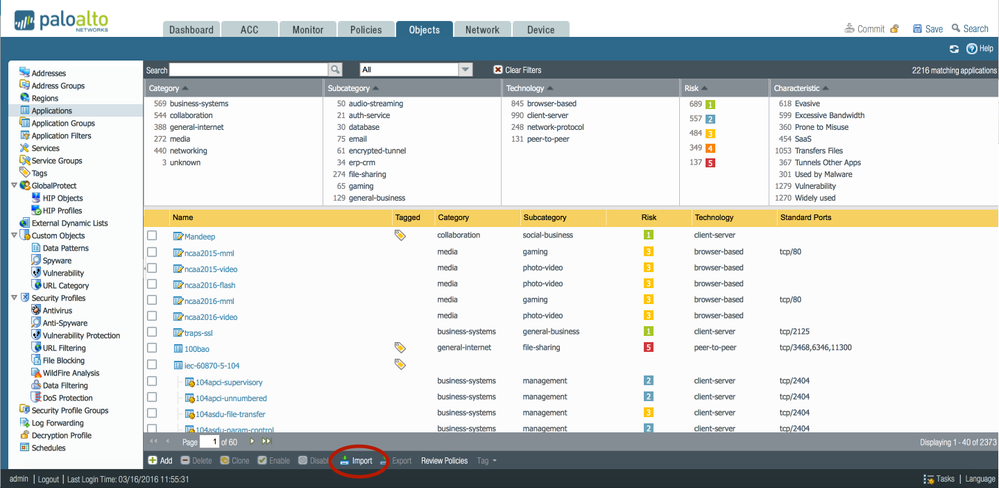Switch to the Policies tab

pos(365,30)
